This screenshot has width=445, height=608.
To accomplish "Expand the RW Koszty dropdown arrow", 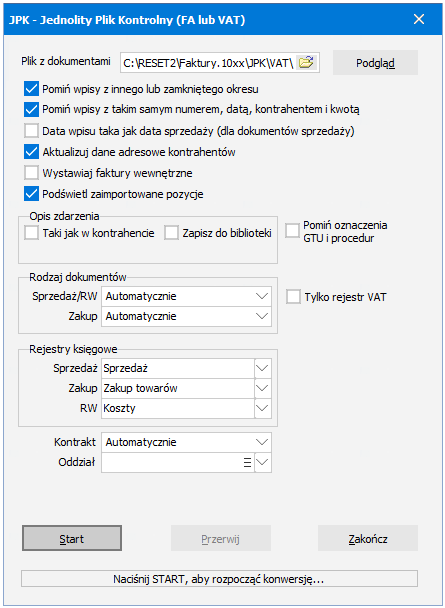I will [x=263, y=408].
